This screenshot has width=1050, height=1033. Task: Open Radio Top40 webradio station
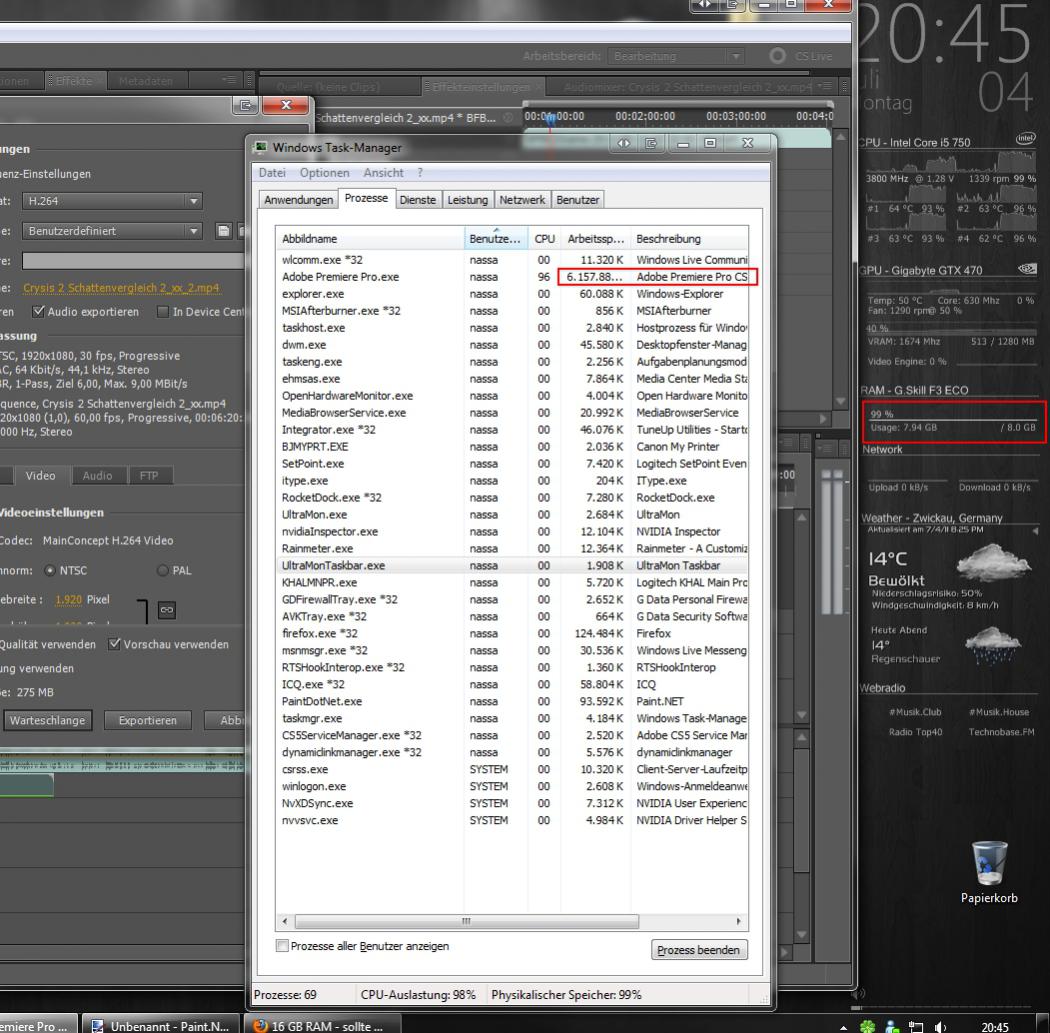pos(915,732)
